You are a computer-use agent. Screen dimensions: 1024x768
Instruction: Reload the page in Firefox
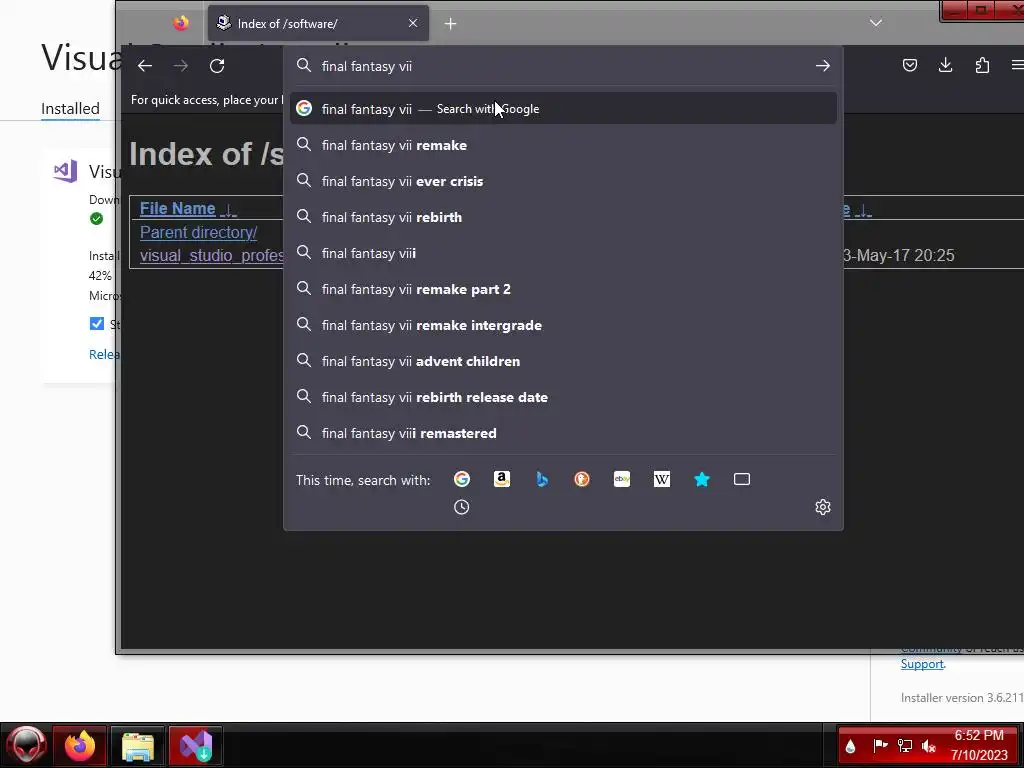point(217,65)
